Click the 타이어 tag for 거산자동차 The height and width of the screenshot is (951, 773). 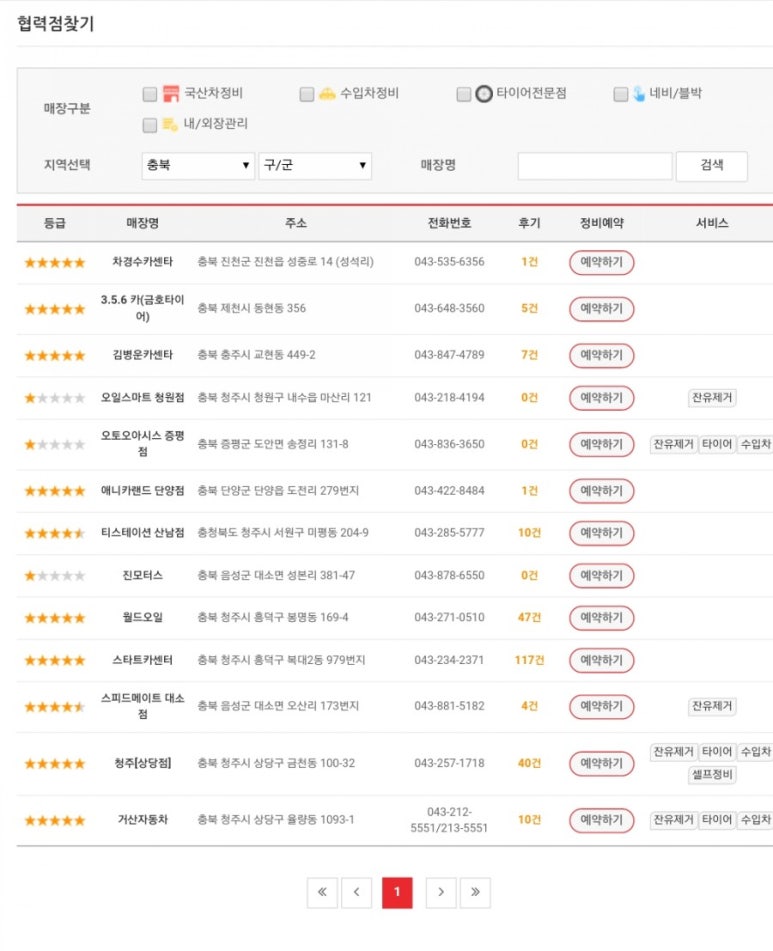point(717,821)
